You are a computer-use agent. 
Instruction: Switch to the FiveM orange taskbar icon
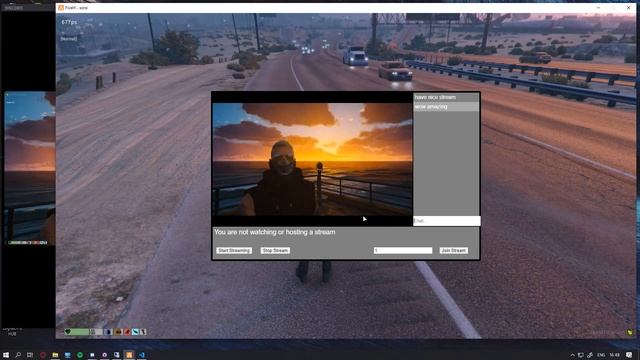[129, 355]
